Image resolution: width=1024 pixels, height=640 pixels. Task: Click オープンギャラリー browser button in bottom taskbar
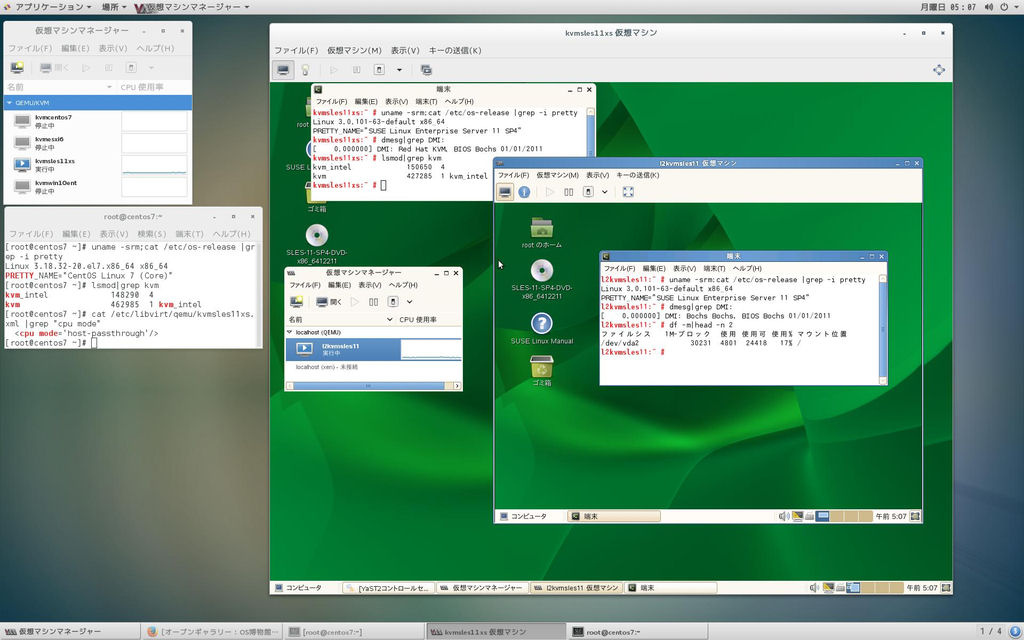(x=212, y=632)
